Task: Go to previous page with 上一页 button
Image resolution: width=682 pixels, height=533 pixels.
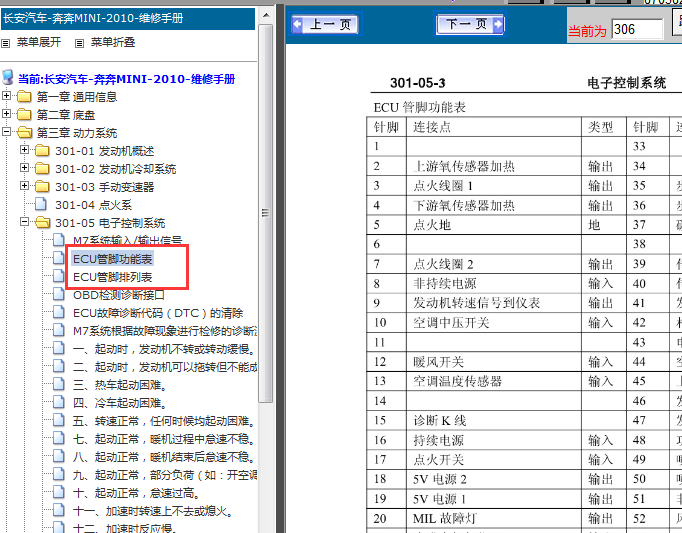Action: pos(325,24)
